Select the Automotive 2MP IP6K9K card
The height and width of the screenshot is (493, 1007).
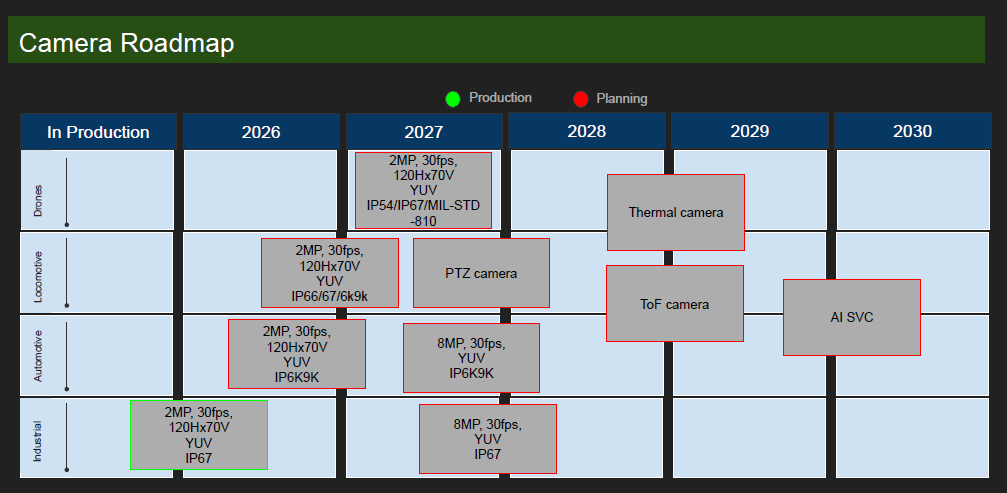coord(297,354)
